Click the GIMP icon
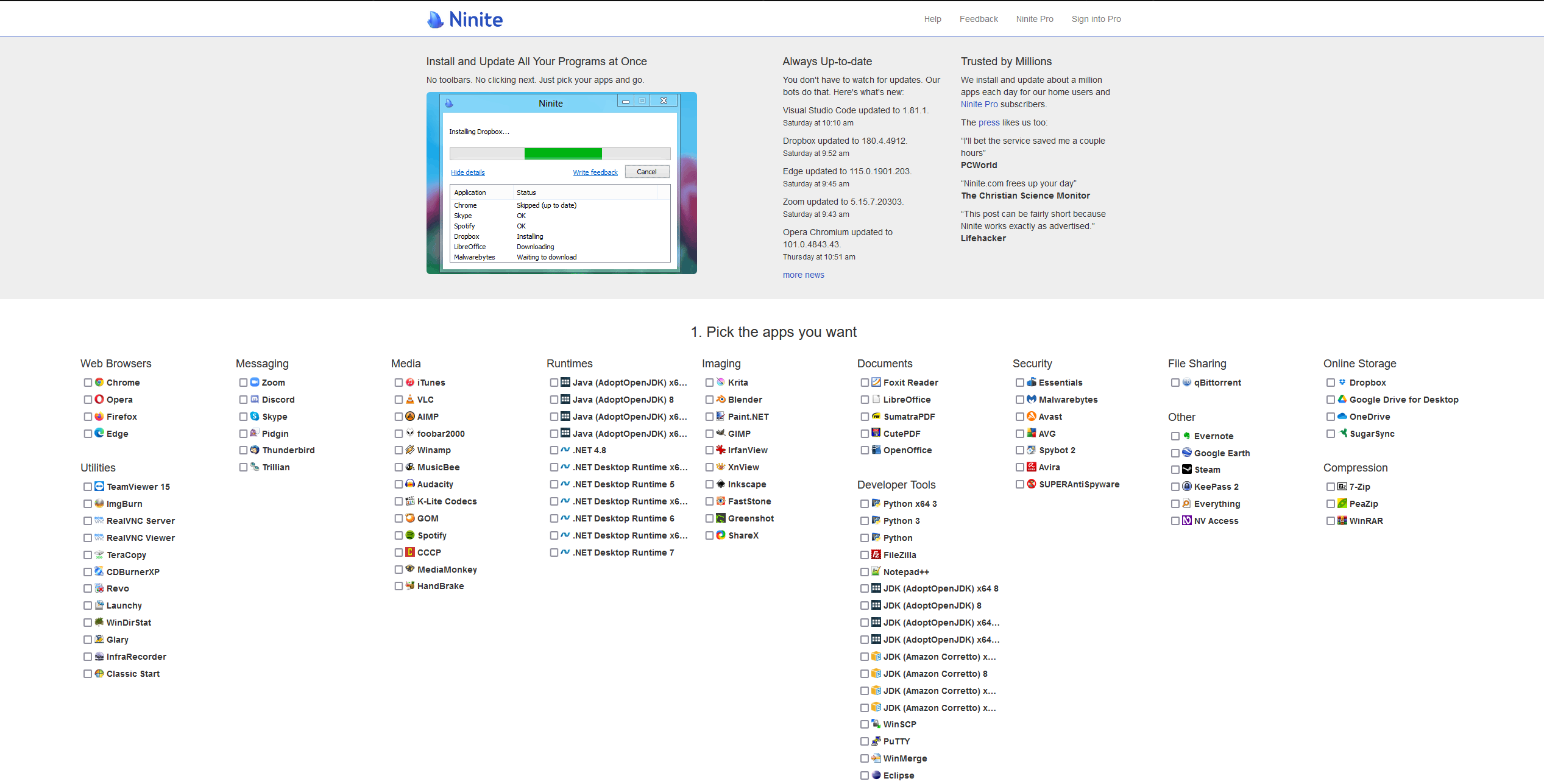The width and height of the screenshot is (1544, 784). click(721, 433)
